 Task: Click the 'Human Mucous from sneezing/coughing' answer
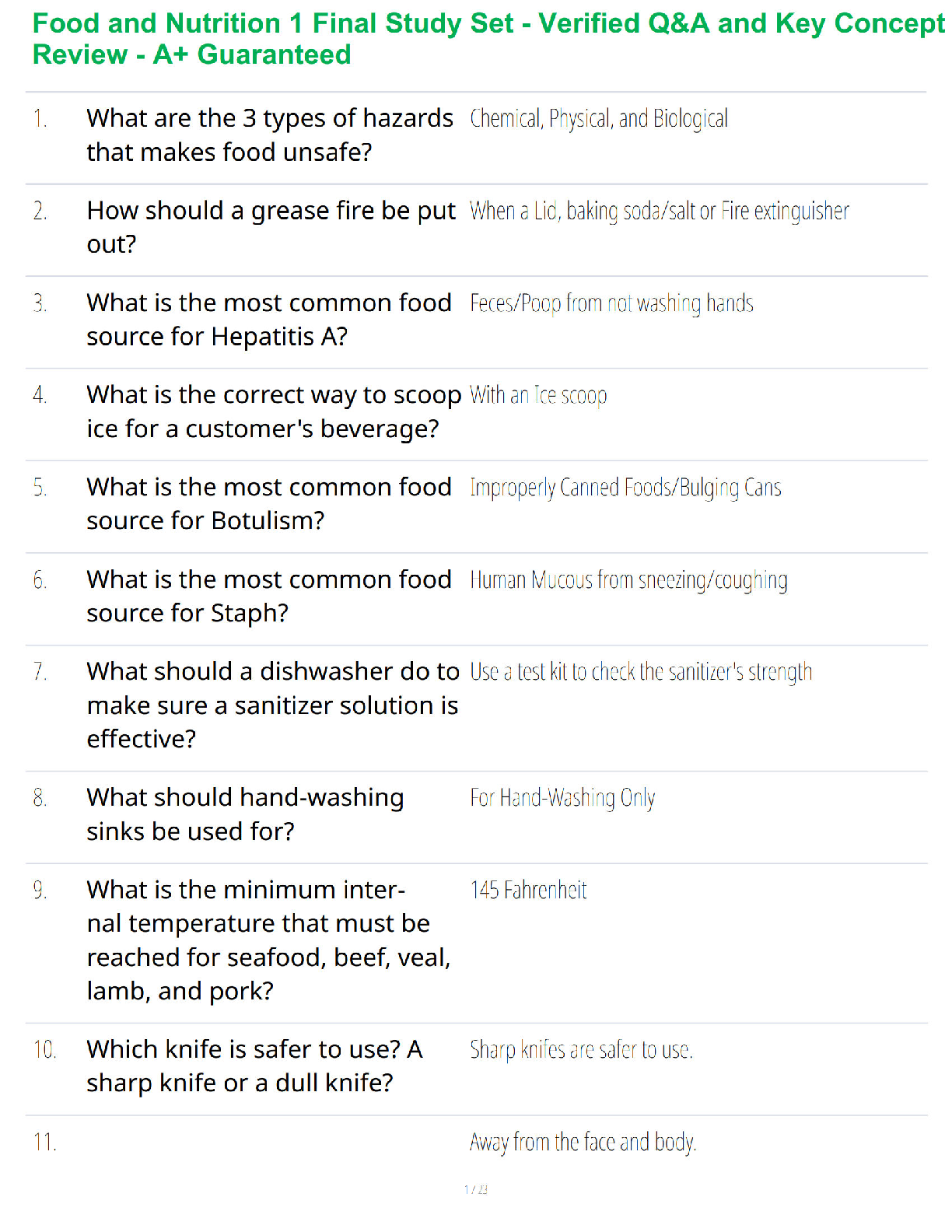tap(628, 580)
